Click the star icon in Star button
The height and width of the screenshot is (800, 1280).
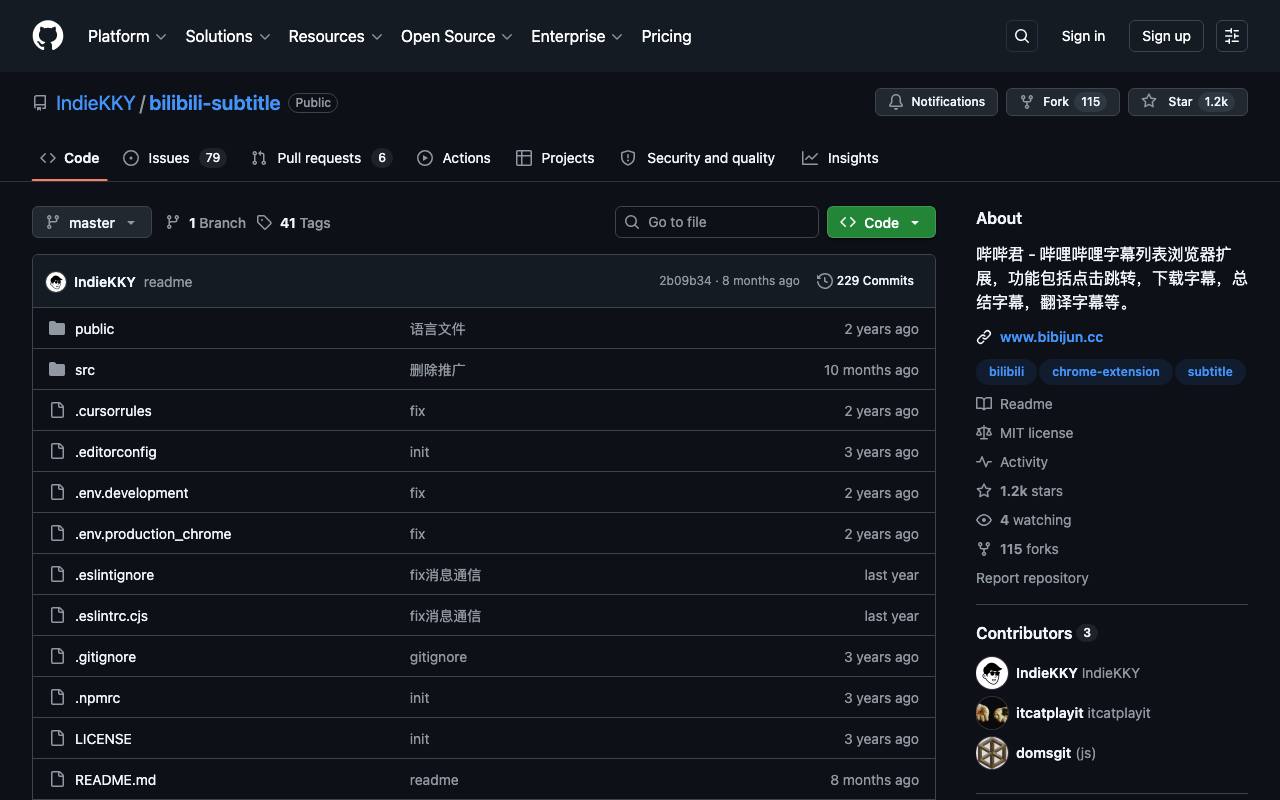pyautogui.click(x=1149, y=102)
